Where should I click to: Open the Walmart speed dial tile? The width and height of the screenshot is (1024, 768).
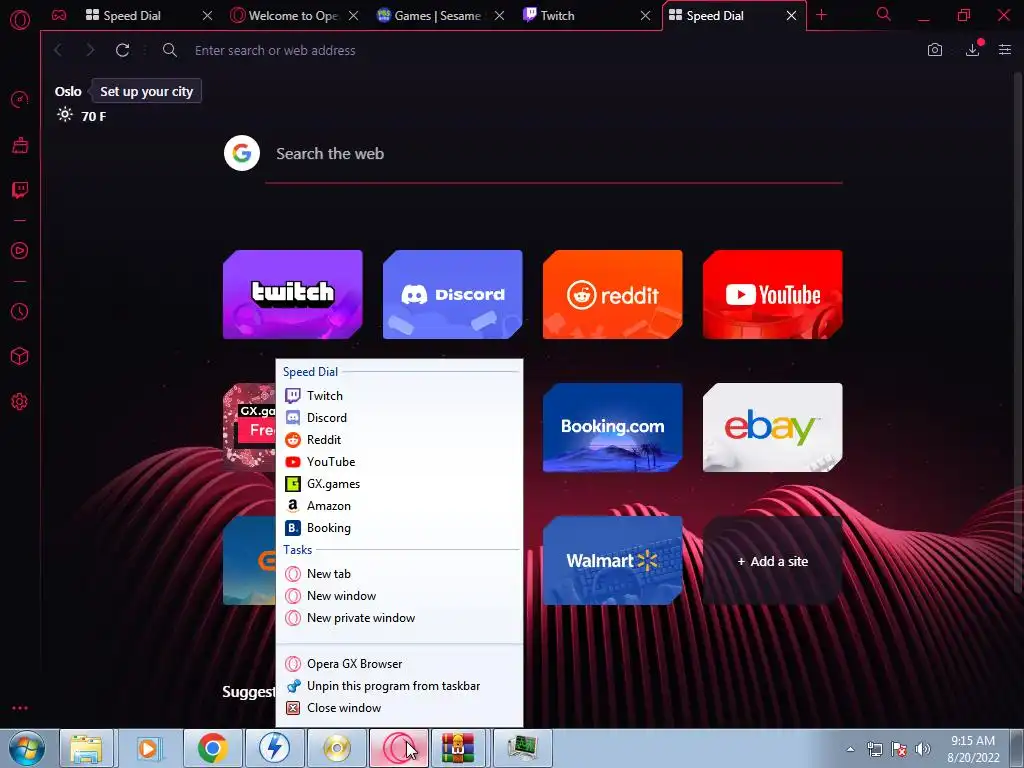click(613, 561)
